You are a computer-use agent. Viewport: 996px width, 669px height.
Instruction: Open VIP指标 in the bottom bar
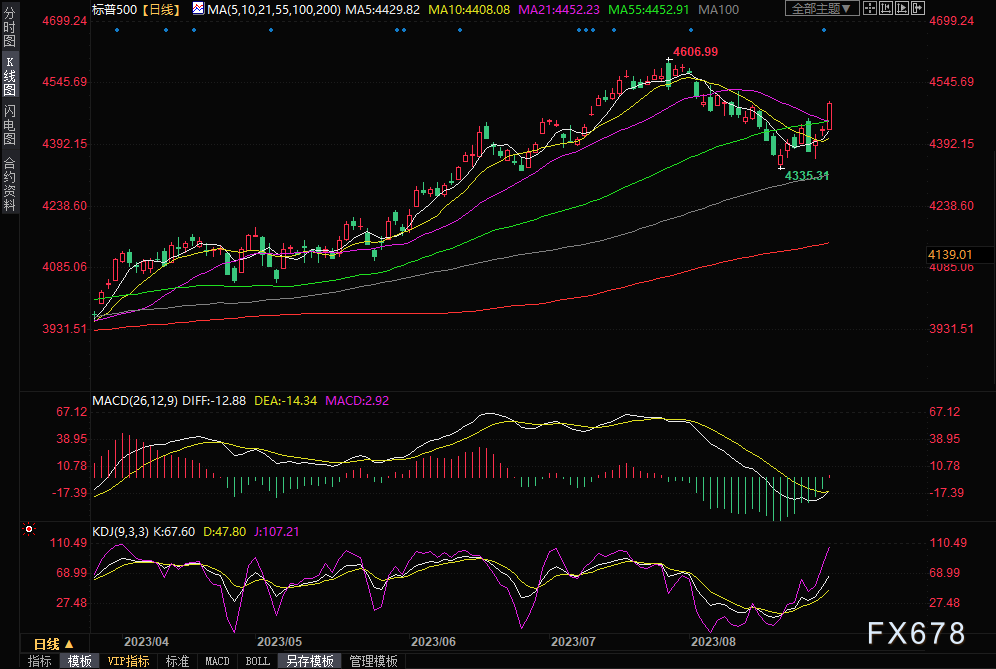tap(128, 661)
